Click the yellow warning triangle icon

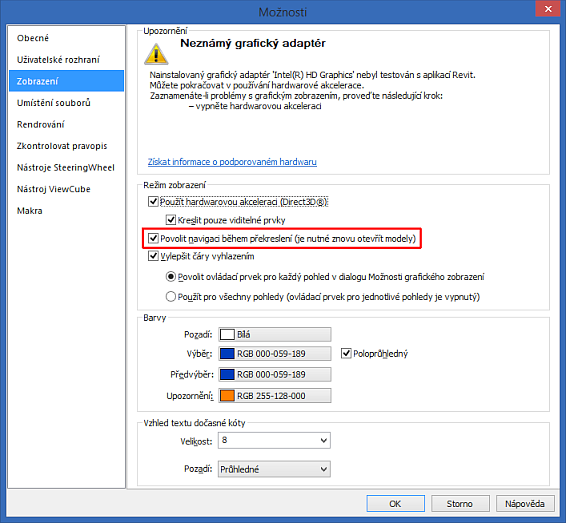(x=156, y=54)
